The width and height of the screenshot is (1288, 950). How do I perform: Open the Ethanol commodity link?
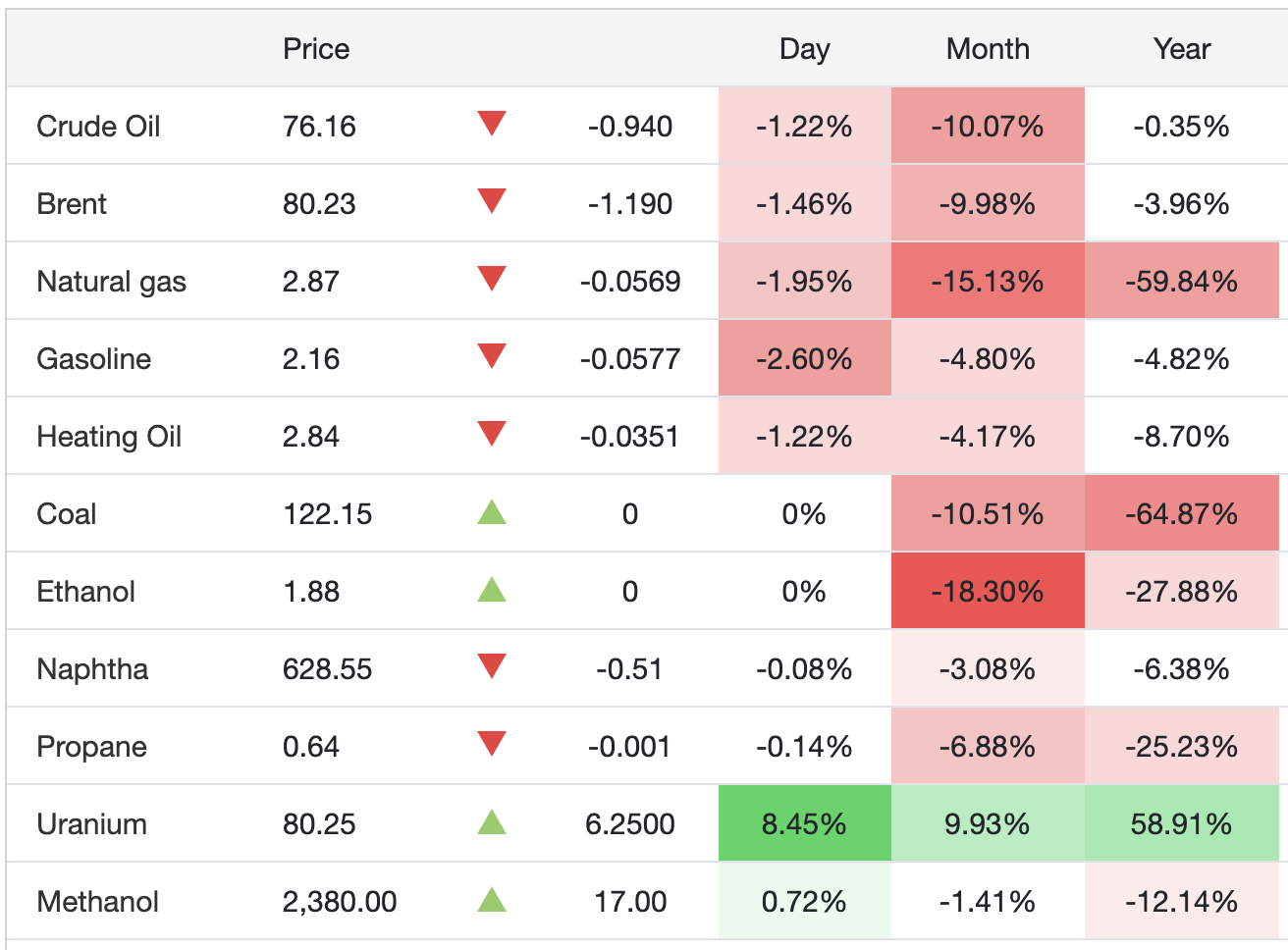tap(85, 592)
